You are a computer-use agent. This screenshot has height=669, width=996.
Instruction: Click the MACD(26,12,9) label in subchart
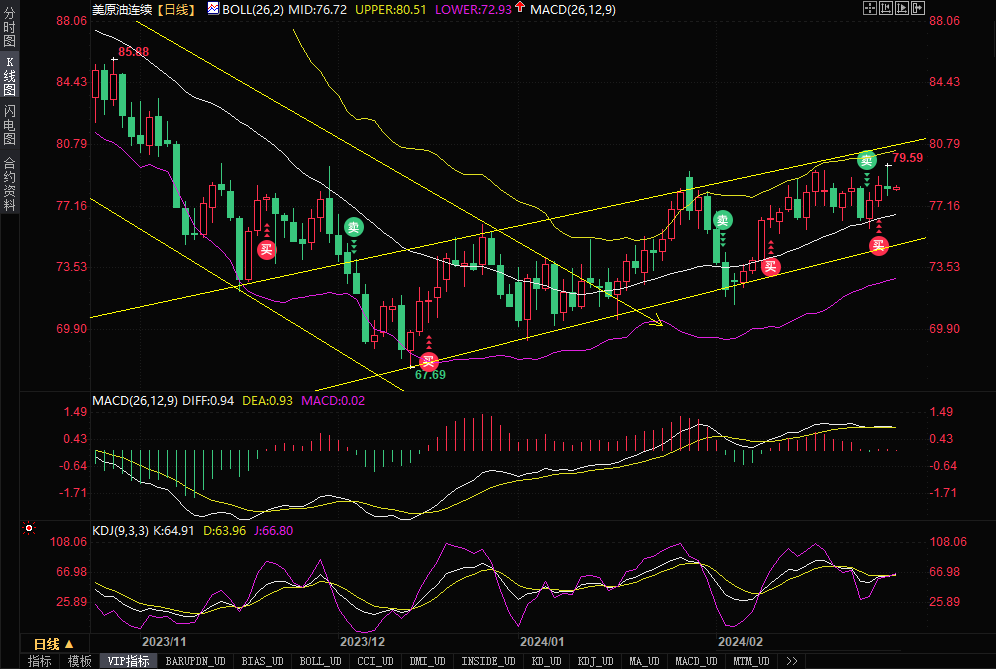(134, 401)
